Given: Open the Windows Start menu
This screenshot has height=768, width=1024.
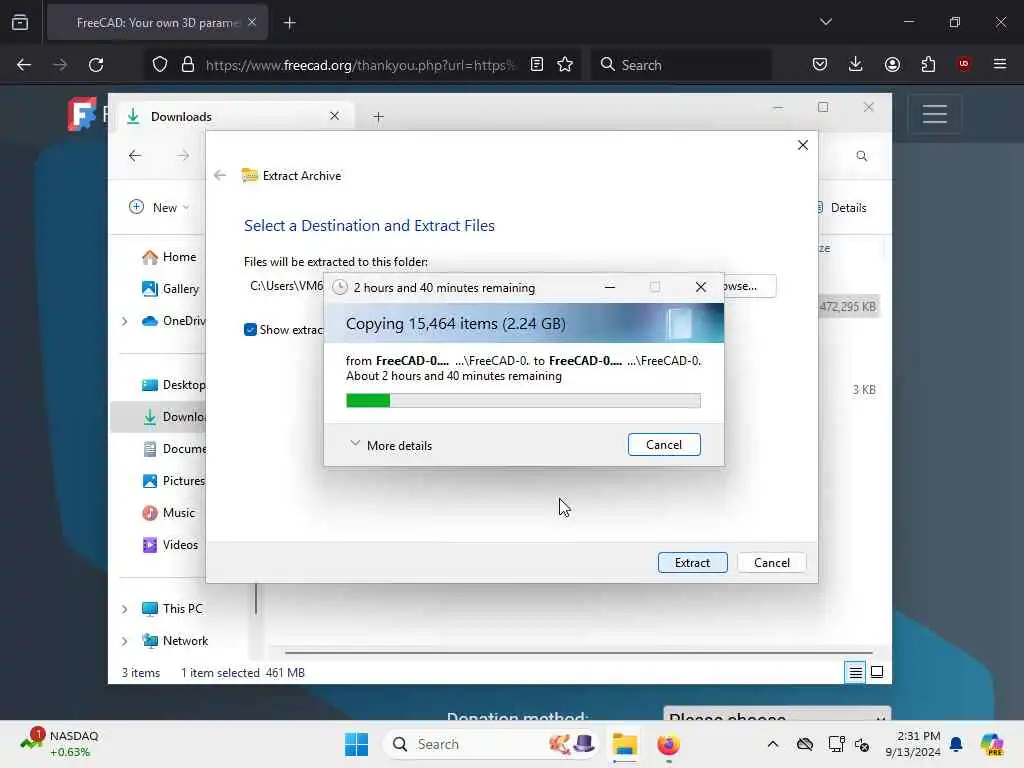Looking at the screenshot, I should click(357, 744).
